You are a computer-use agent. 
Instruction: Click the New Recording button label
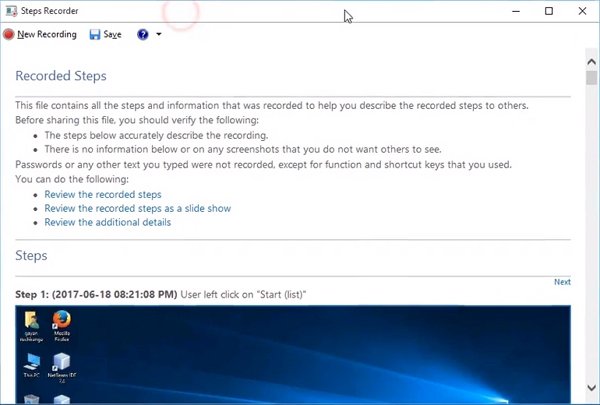(47, 34)
